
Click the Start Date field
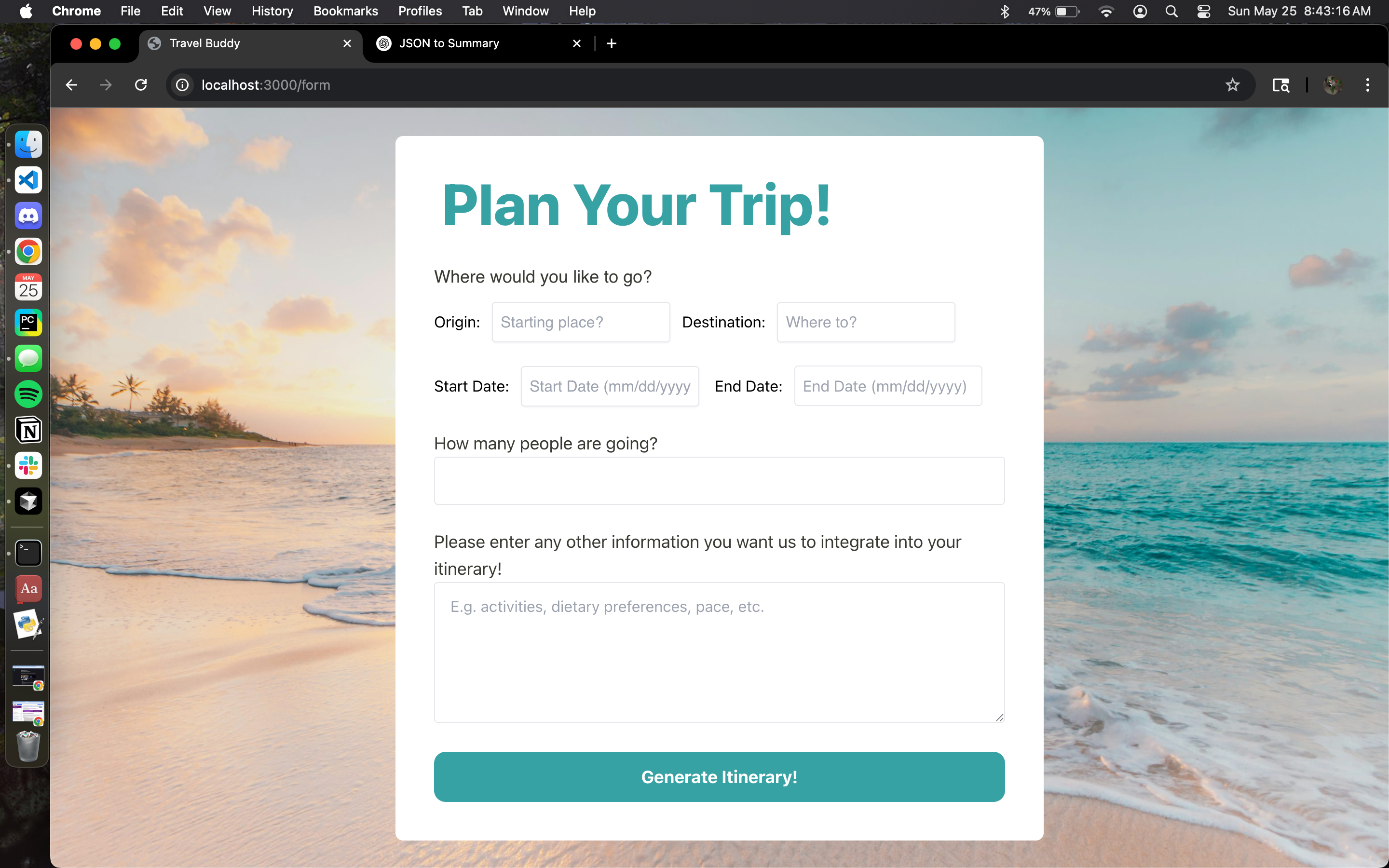click(x=609, y=386)
